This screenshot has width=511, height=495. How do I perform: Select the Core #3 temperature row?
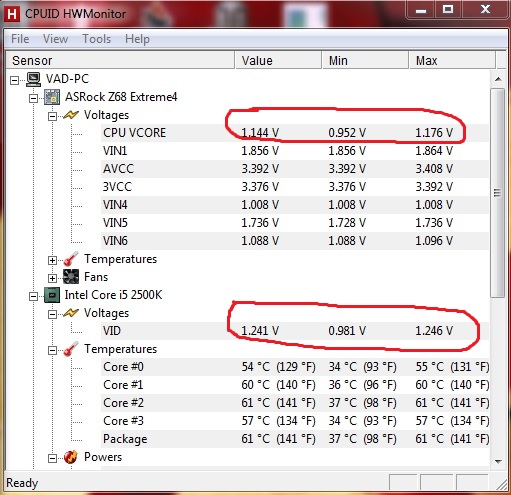(295, 421)
